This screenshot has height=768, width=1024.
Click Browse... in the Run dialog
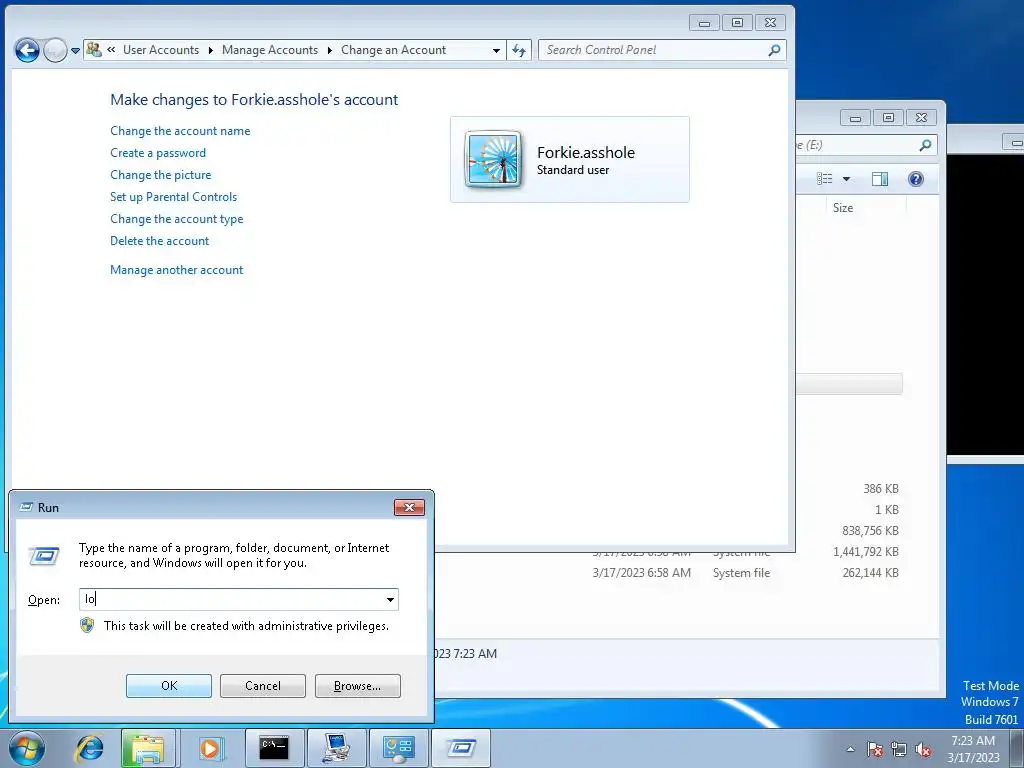click(357, 686)
